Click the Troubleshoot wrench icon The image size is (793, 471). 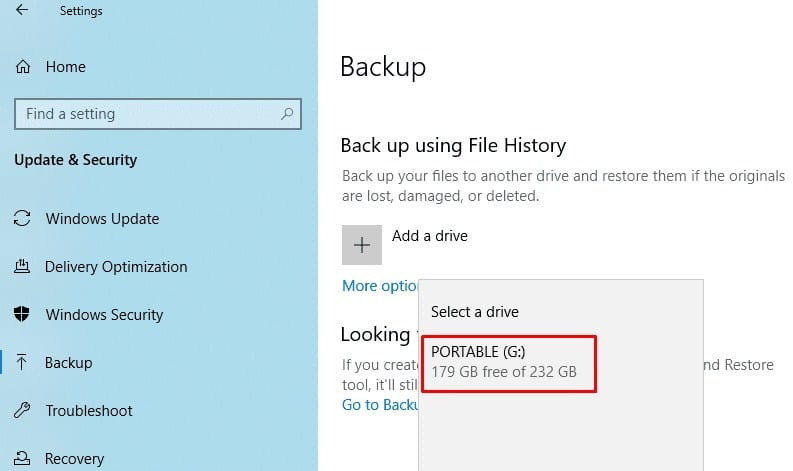point(22,410)
